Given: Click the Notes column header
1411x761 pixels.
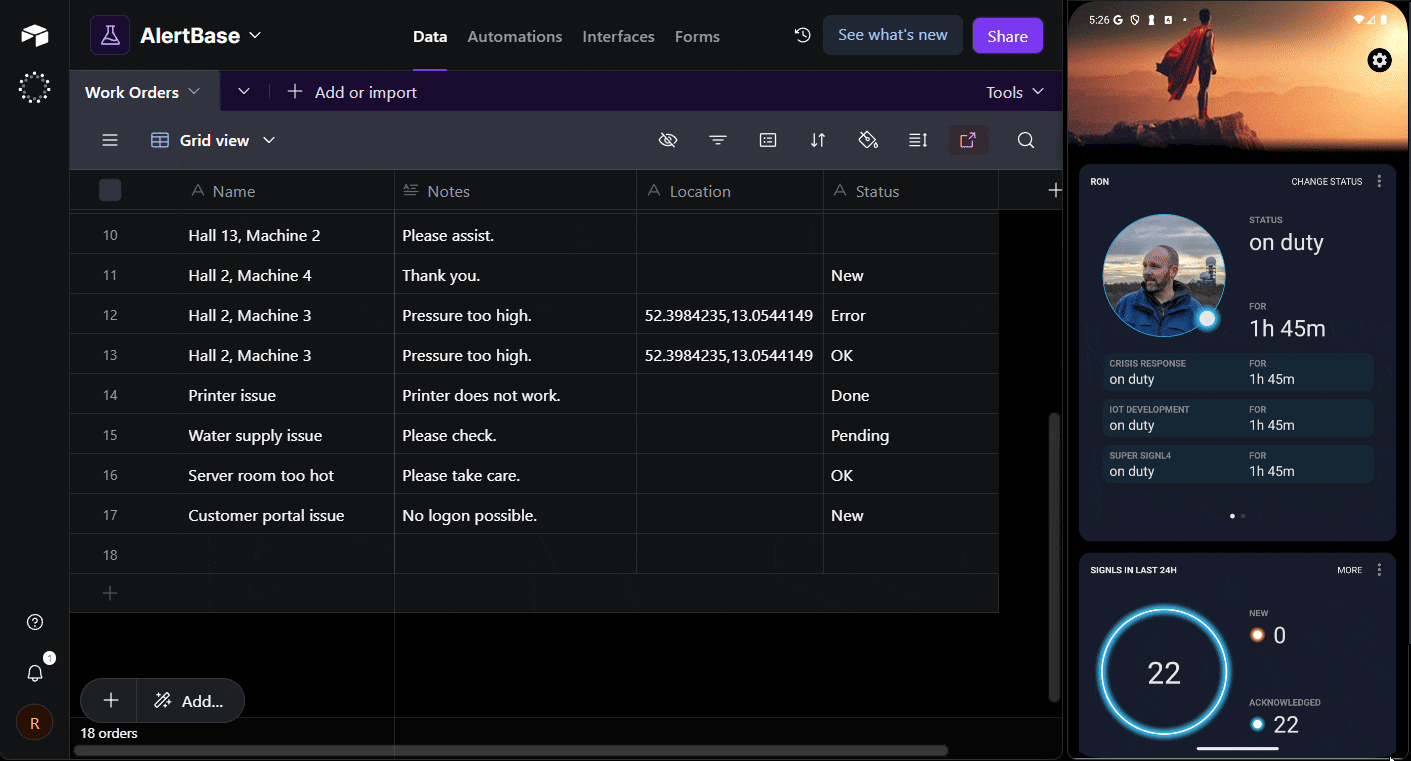Looking at the screenshot, I should pyautogui.click(x=515, y=190).
